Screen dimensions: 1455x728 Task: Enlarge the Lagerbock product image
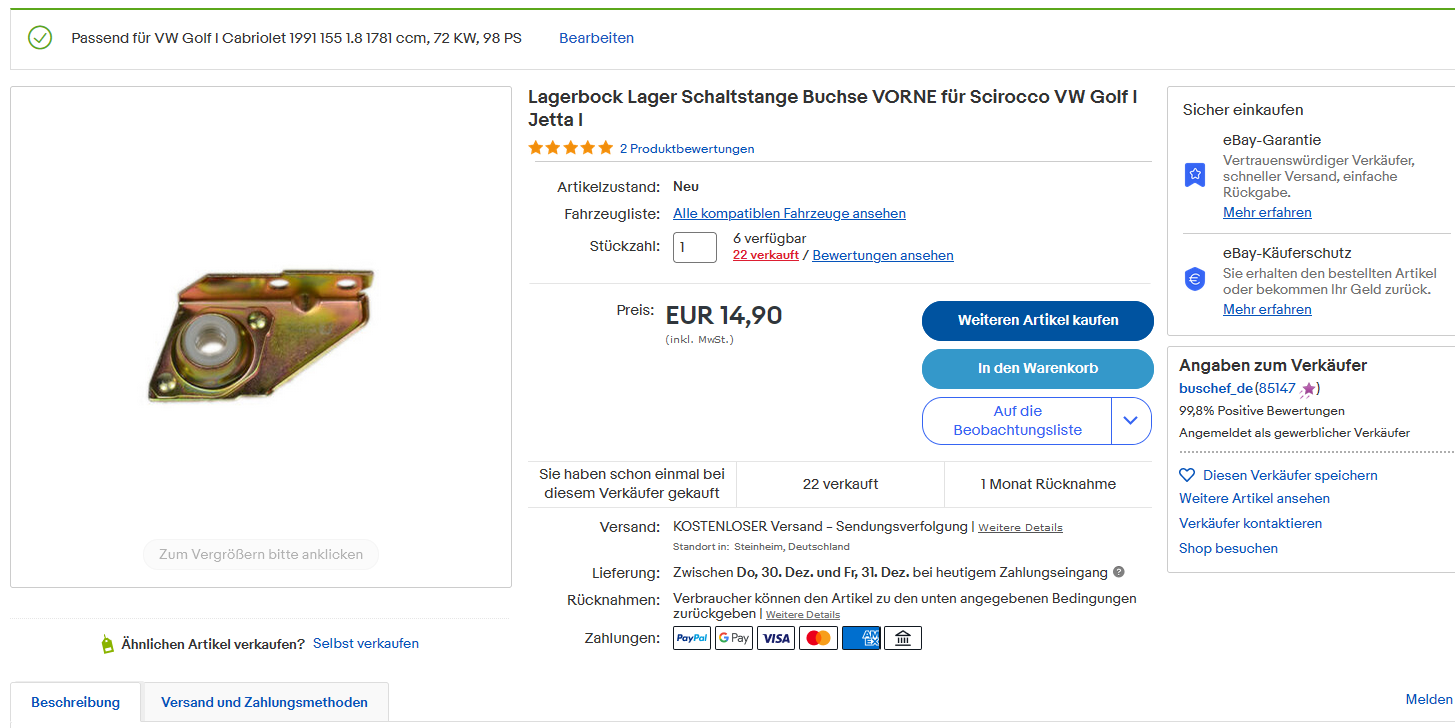point(261,337)
